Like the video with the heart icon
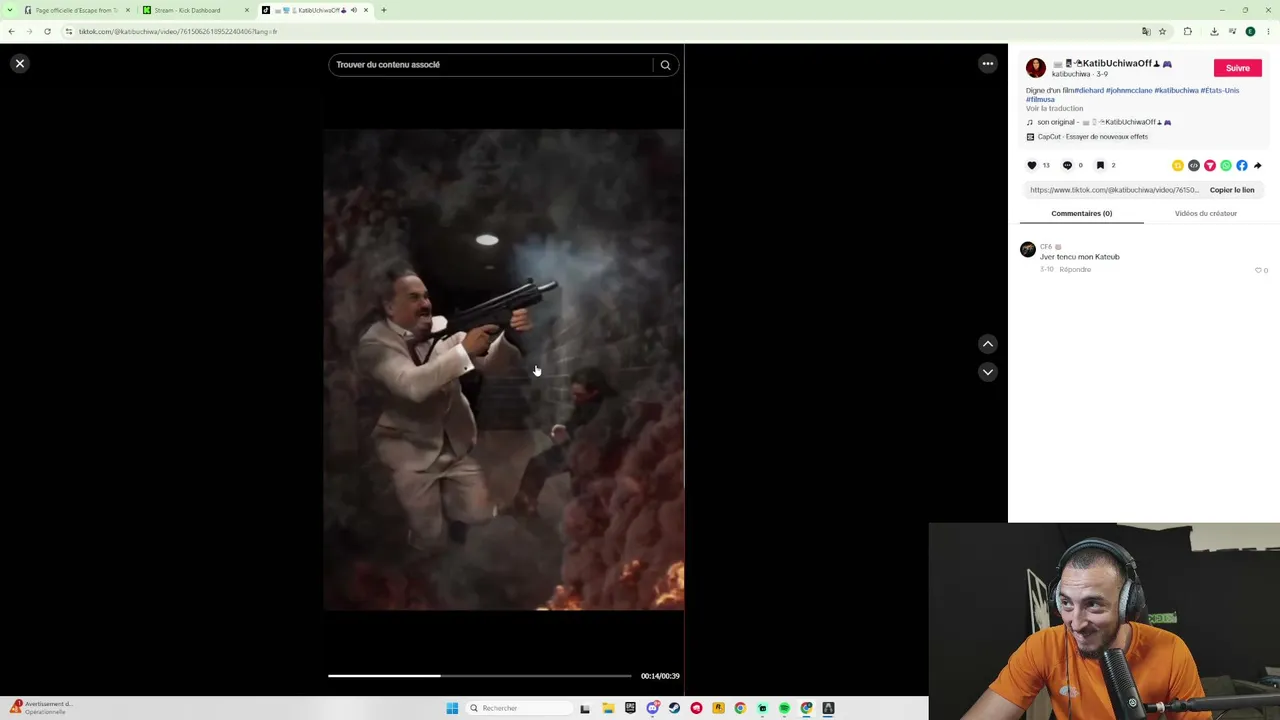The image size is (1280, 720). pos(1032,166)
